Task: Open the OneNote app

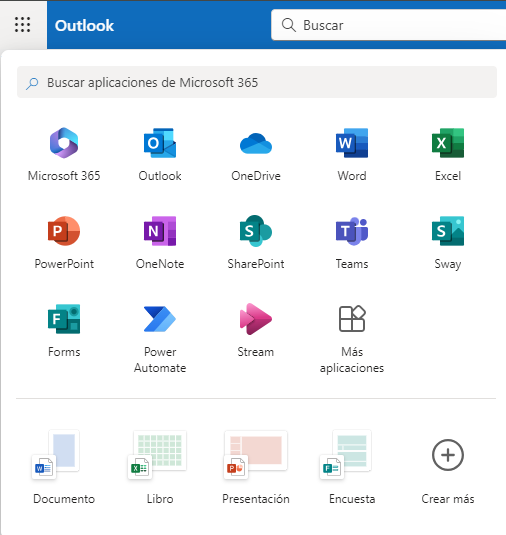Action: (x=160, y=242)
